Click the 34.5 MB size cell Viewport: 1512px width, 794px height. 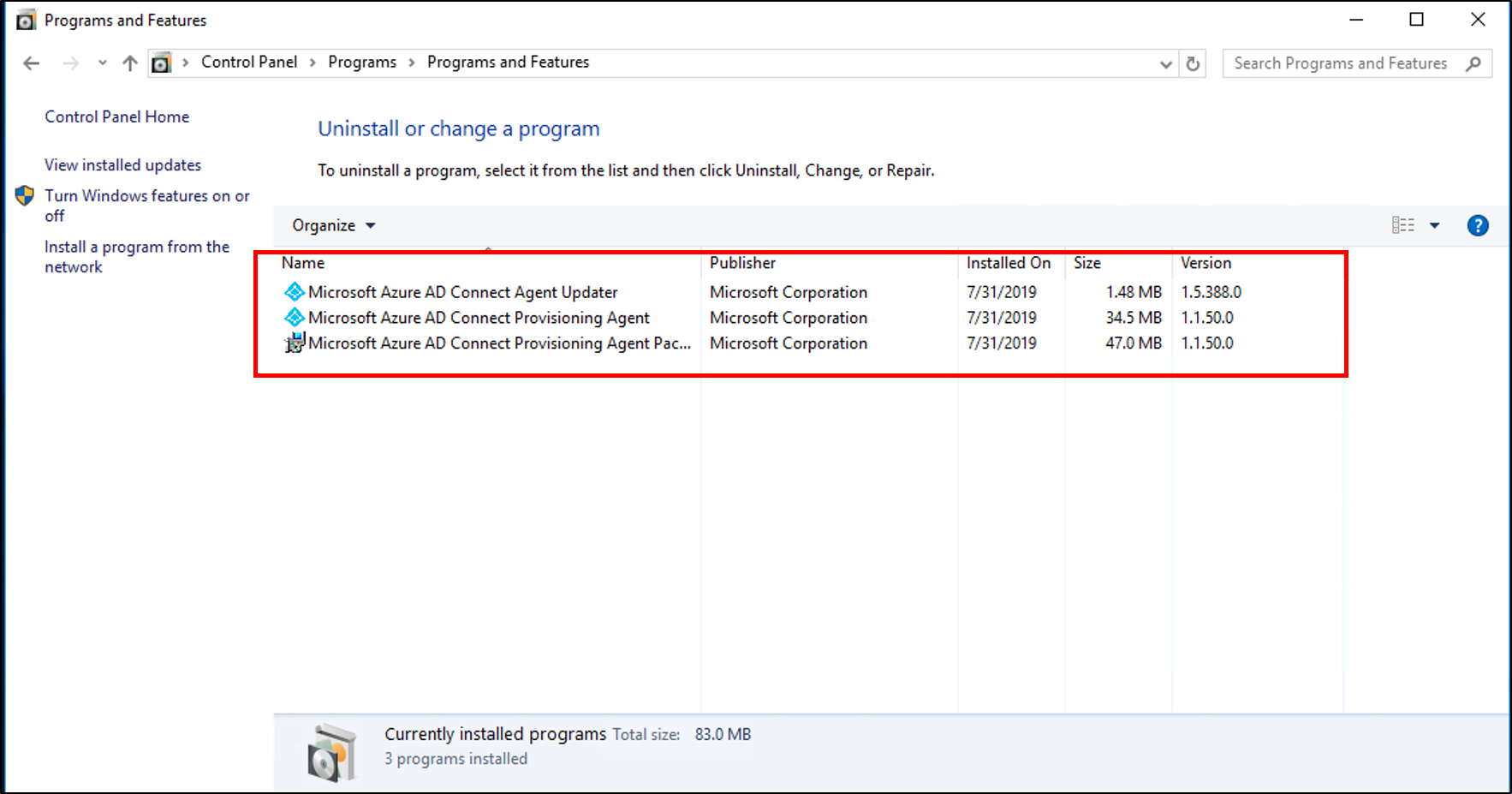point(1134,318)
